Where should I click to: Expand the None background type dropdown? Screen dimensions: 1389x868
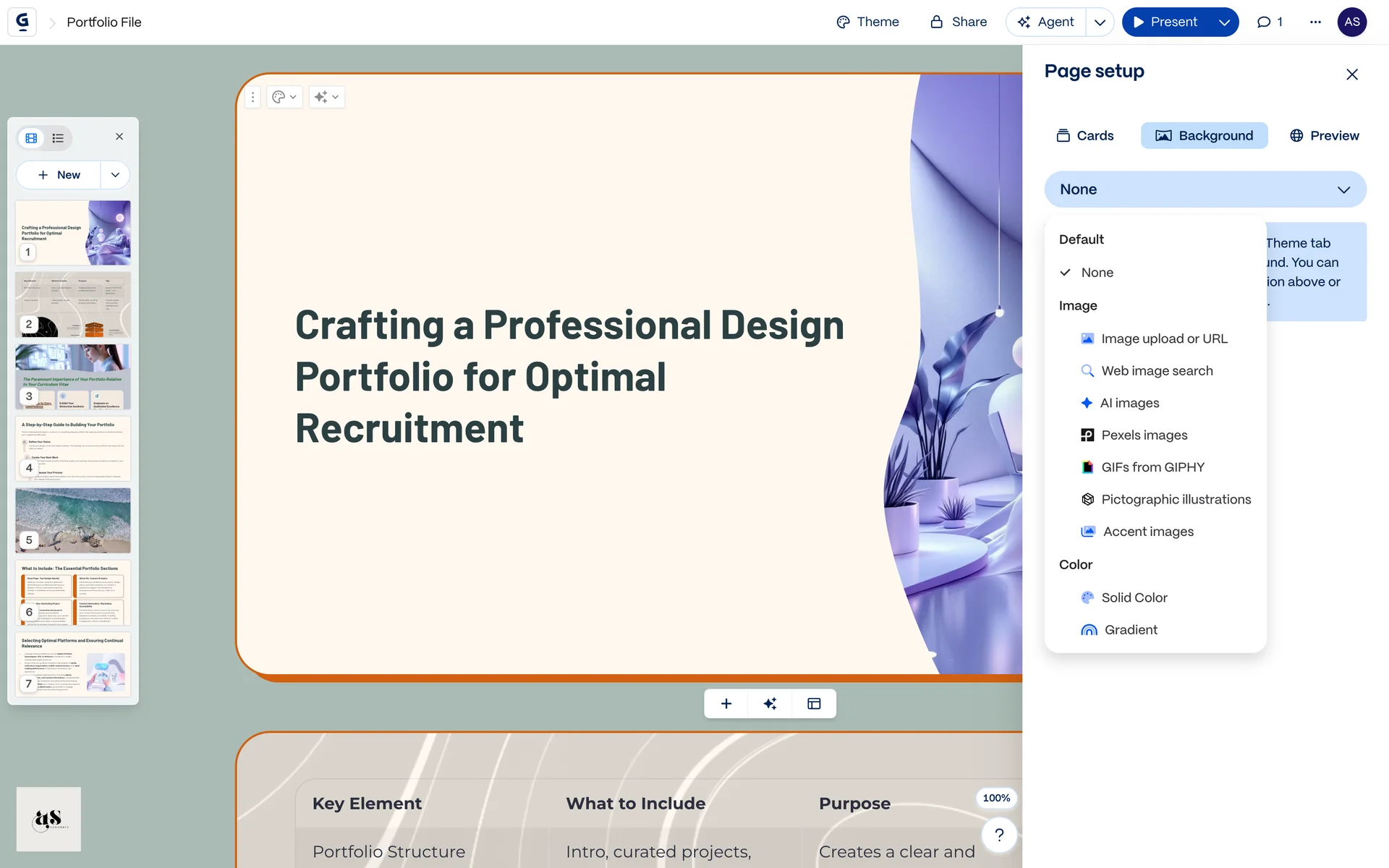pos(1205,190)
